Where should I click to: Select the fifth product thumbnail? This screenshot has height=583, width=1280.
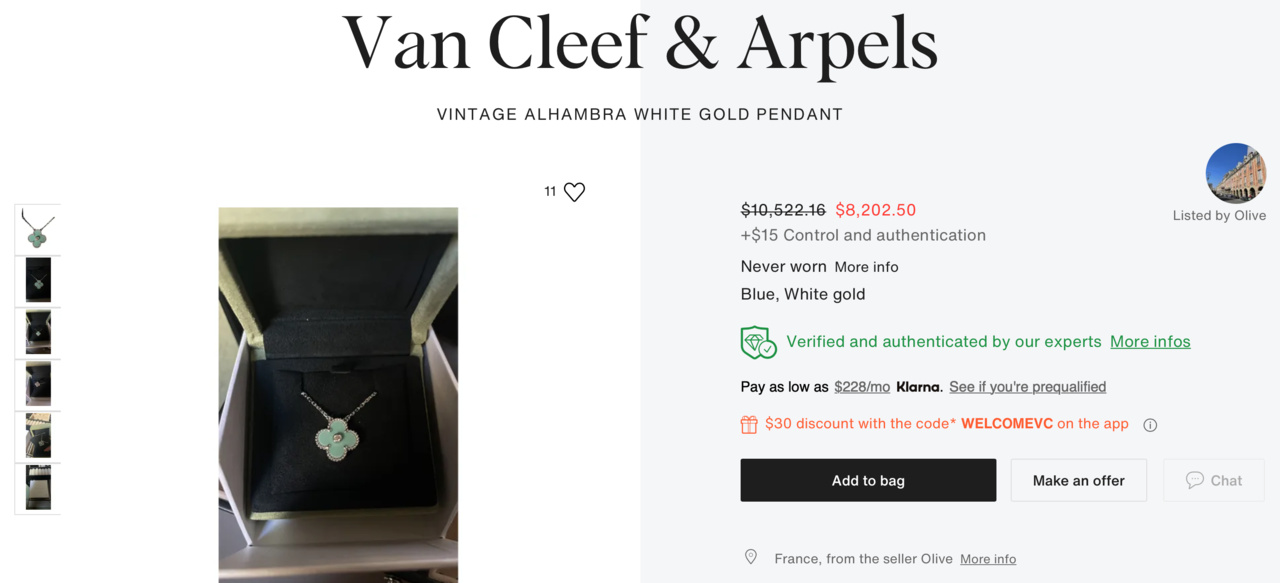coord(38,437)
